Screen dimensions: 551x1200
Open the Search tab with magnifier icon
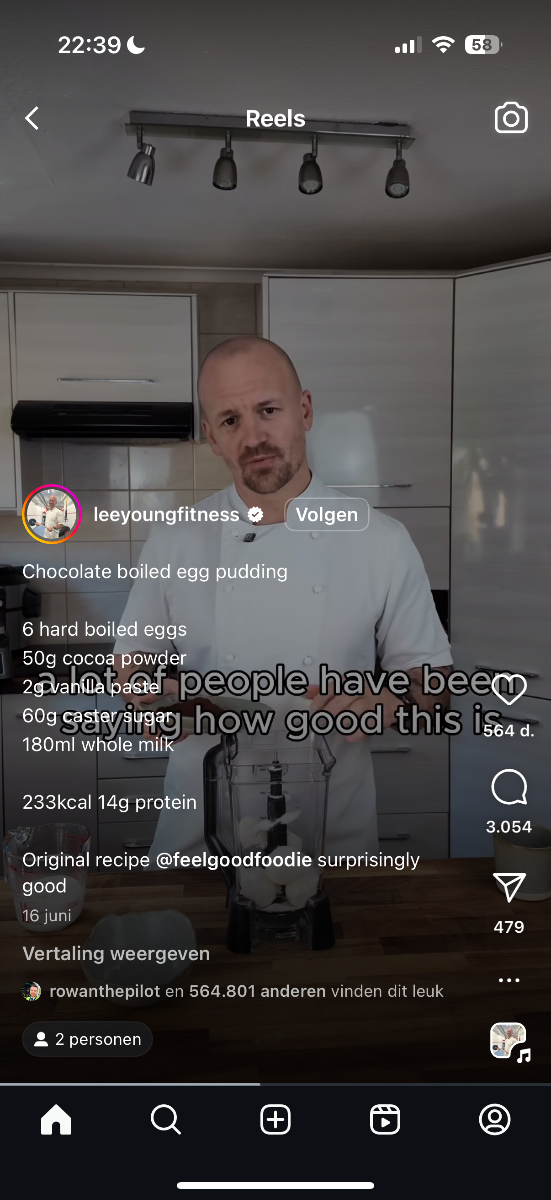[x=166, y=1120]
